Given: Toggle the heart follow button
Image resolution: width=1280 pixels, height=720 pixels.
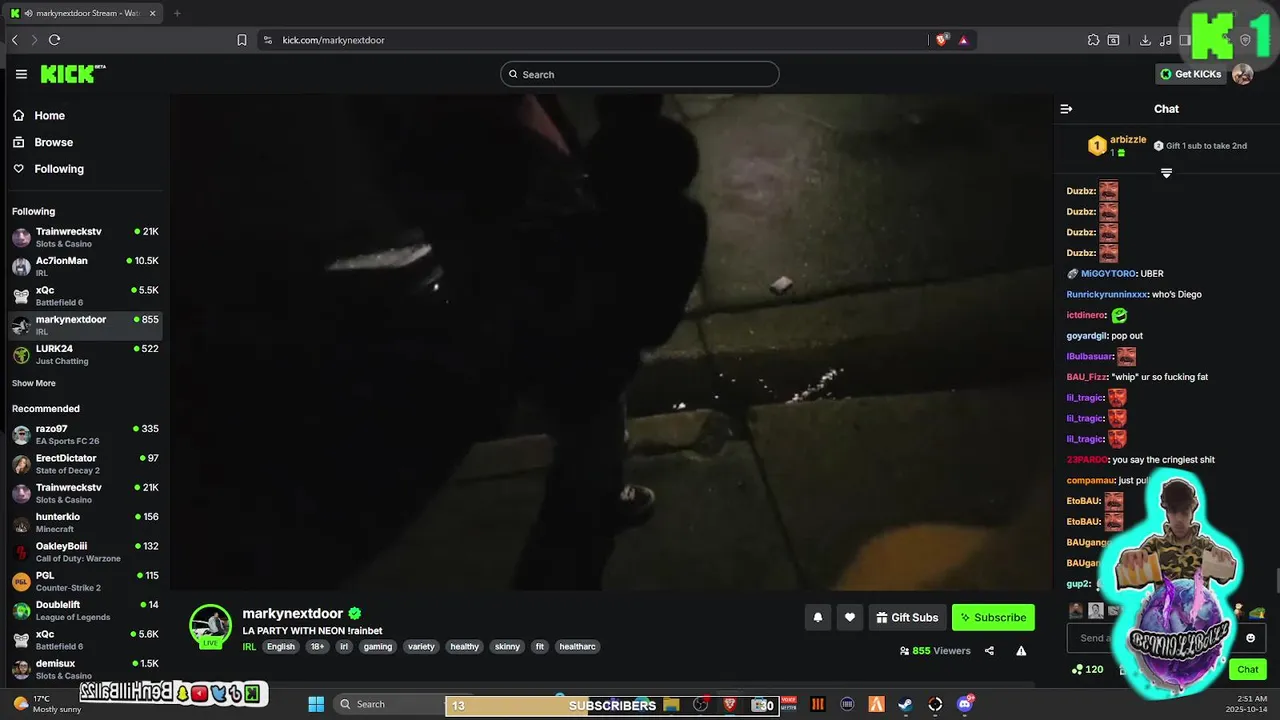Looking at the screenshot, I should 849,617.
